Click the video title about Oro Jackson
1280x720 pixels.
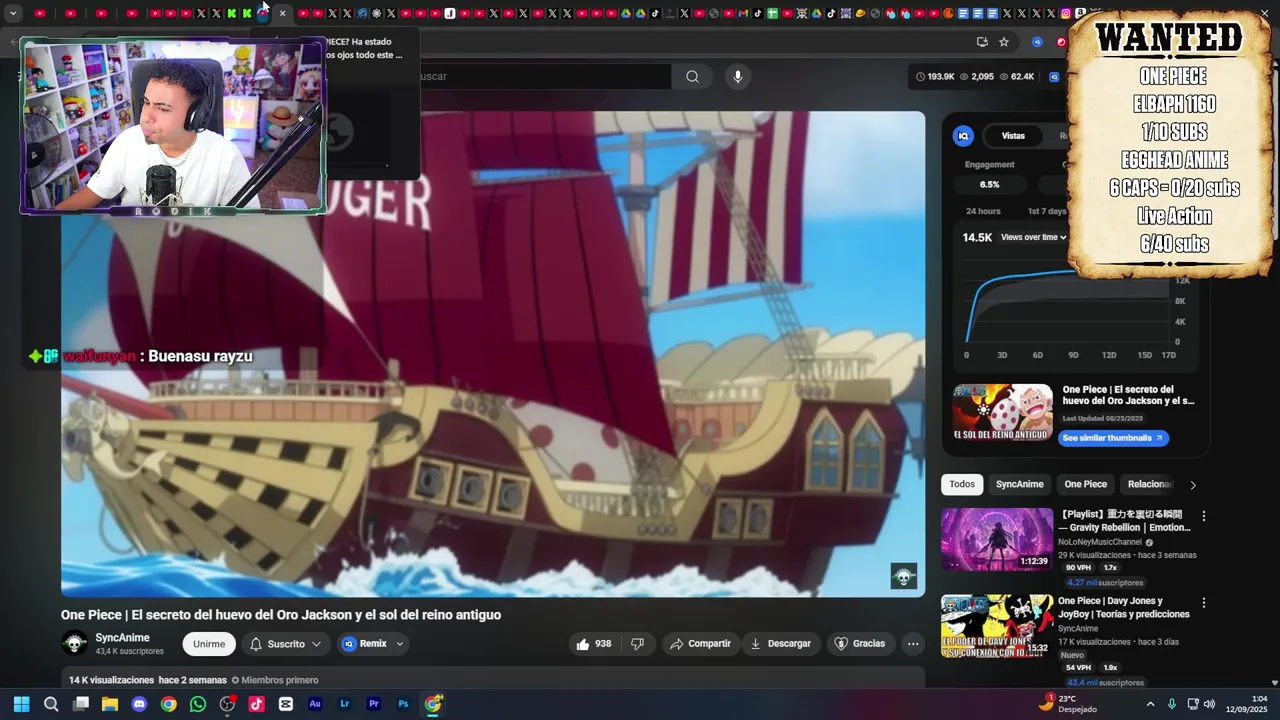click(281, 615)
